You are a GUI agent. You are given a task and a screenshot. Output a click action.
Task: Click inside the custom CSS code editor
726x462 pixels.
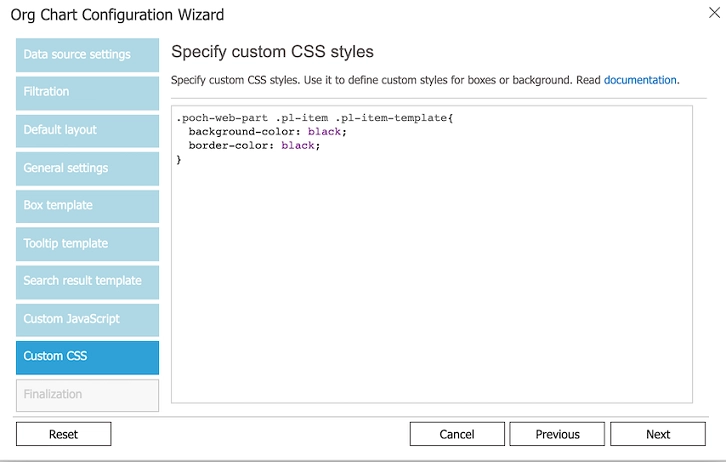click(432, 254)
